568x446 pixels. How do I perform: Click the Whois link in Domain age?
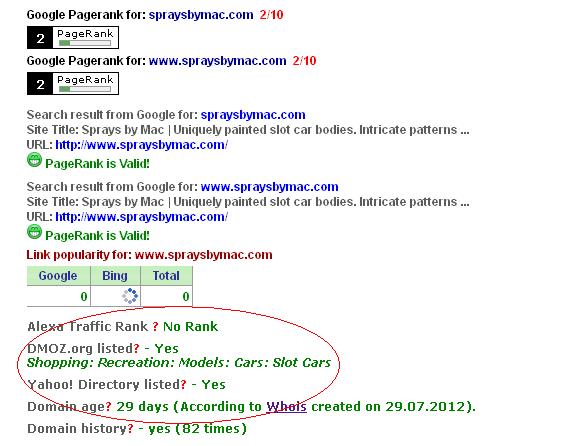(x=287, y=407)
